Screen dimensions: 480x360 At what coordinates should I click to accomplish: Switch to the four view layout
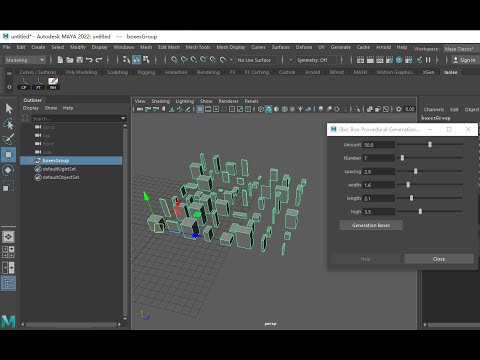click(8, 252)
